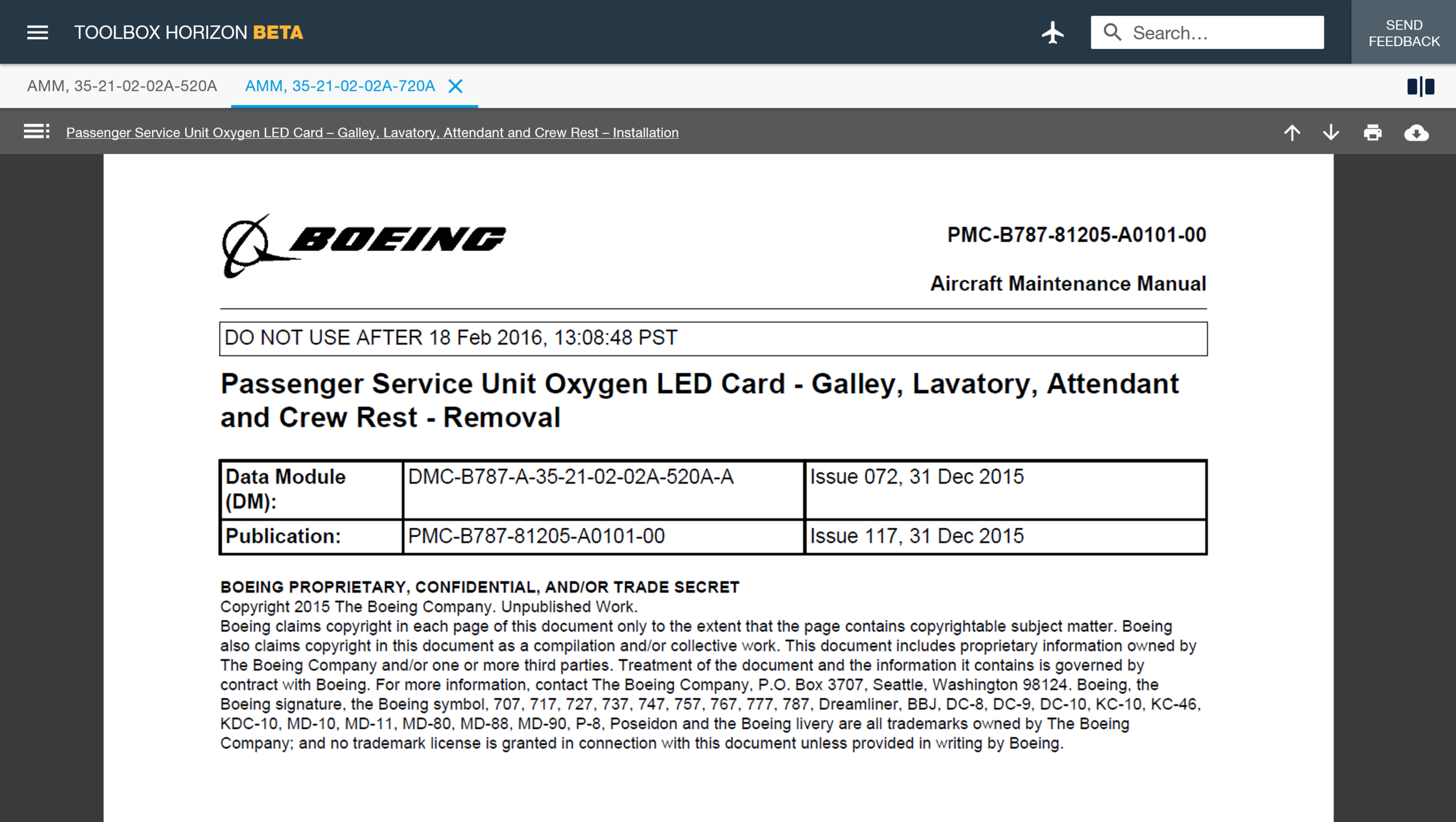Click the Copyright 2015 The Boeing Company line
Viewport: 1456px width, 822px height.
pos(429,607)
